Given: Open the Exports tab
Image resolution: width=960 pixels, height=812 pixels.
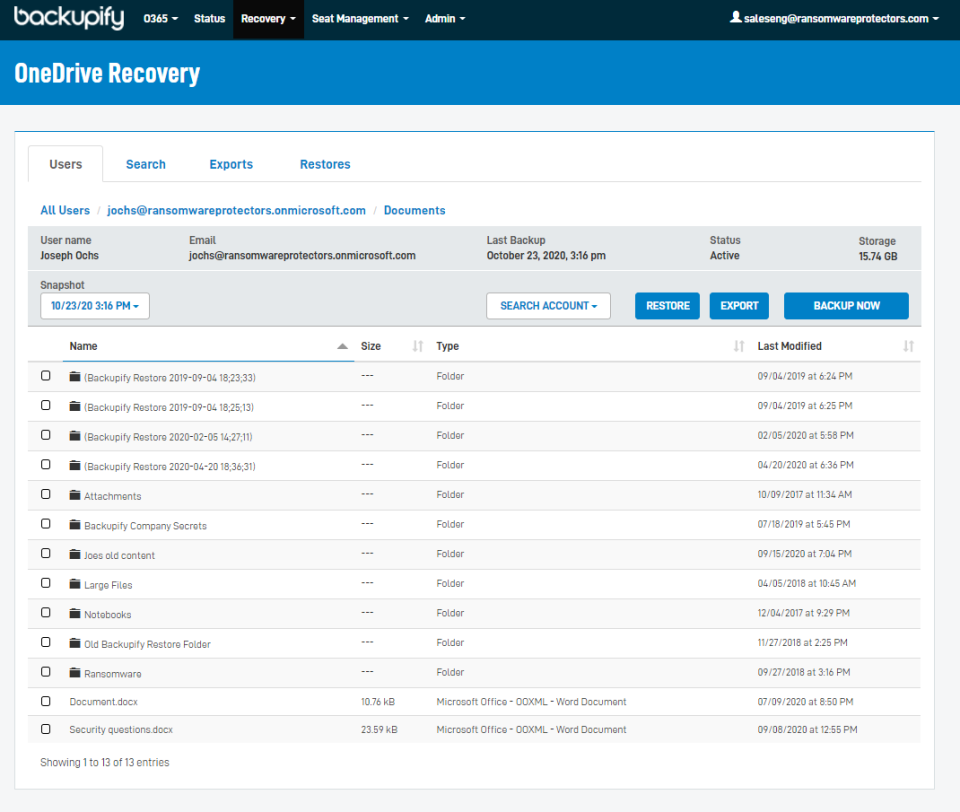Looking at the screenshot, I should [231, 163].
